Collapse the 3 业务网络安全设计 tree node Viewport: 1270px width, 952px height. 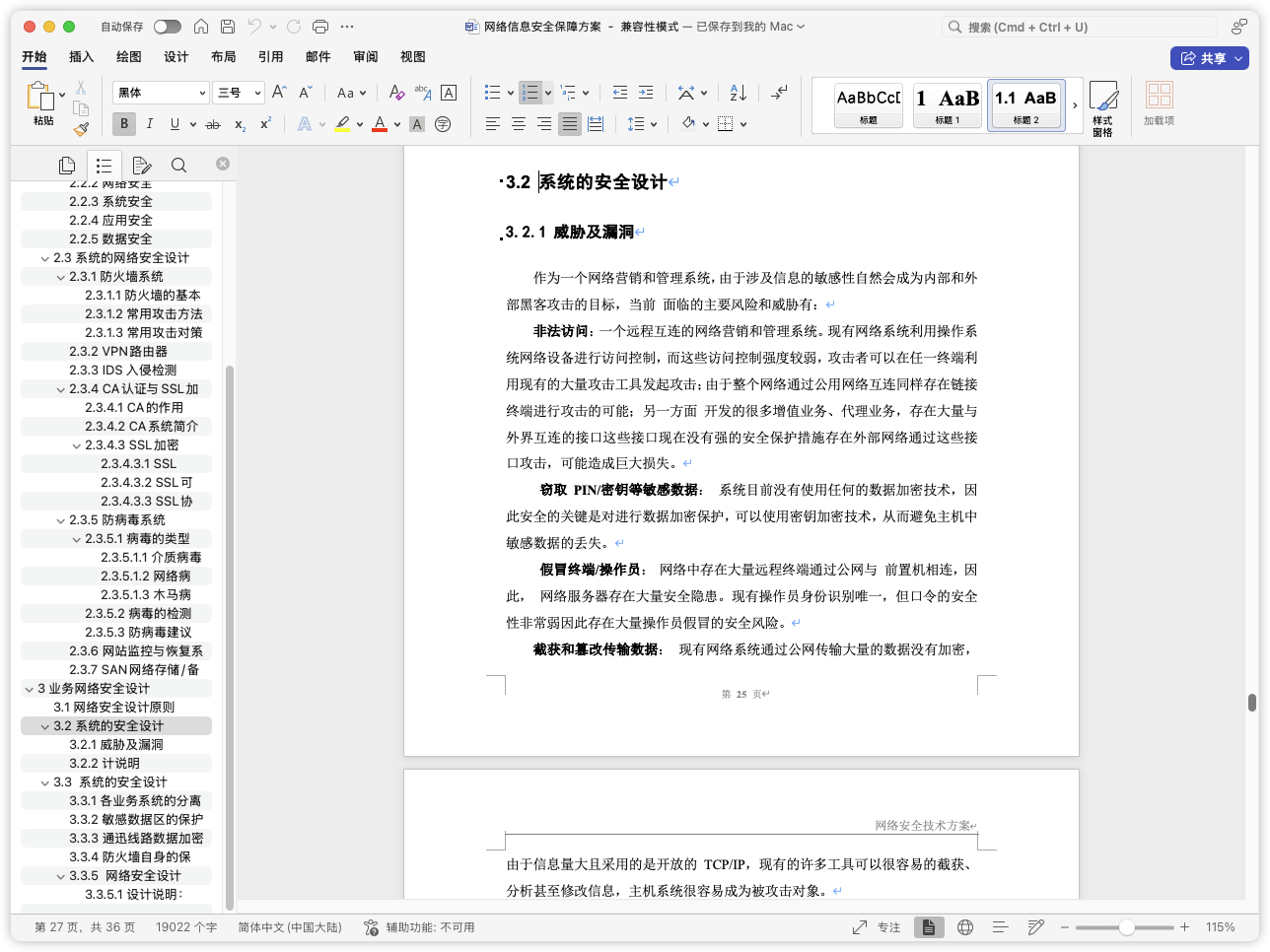30,689
